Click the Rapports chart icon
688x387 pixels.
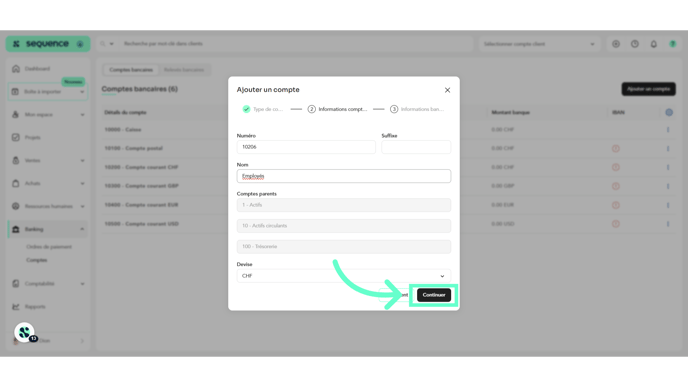pyautogui.click(x=16, y=306)
